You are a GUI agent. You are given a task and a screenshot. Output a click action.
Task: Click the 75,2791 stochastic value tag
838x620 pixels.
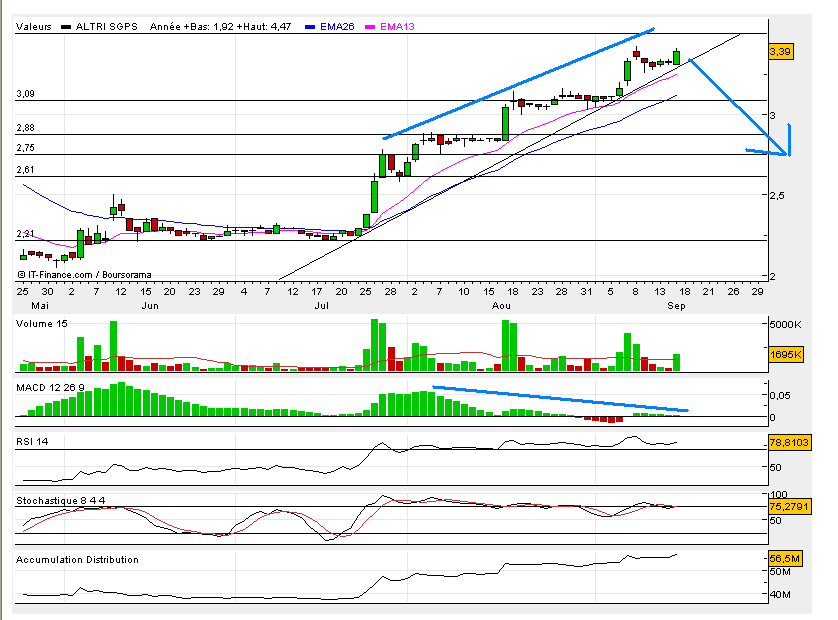click(x=789, y=506)
